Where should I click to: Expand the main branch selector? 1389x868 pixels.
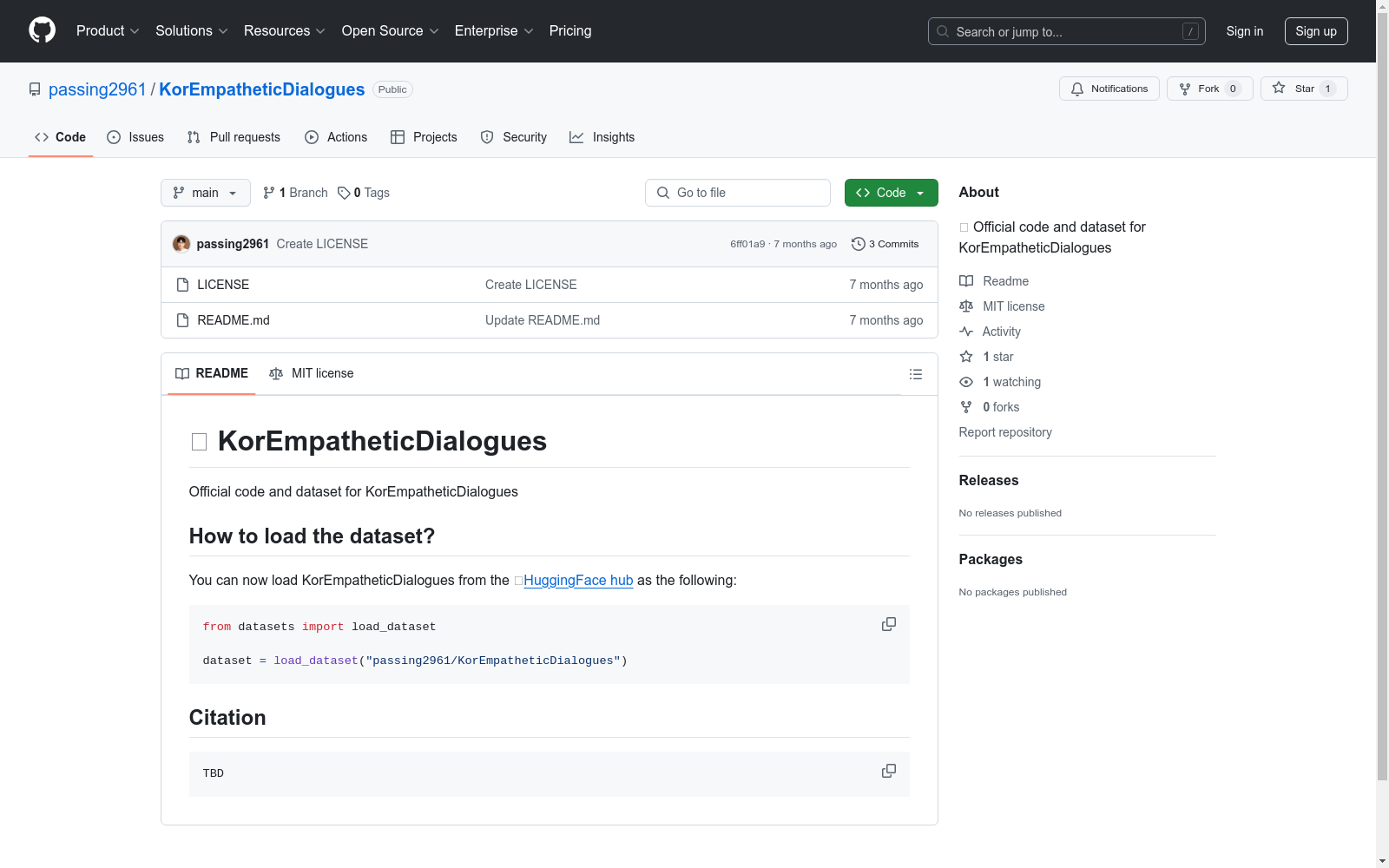tap(206, 193)
